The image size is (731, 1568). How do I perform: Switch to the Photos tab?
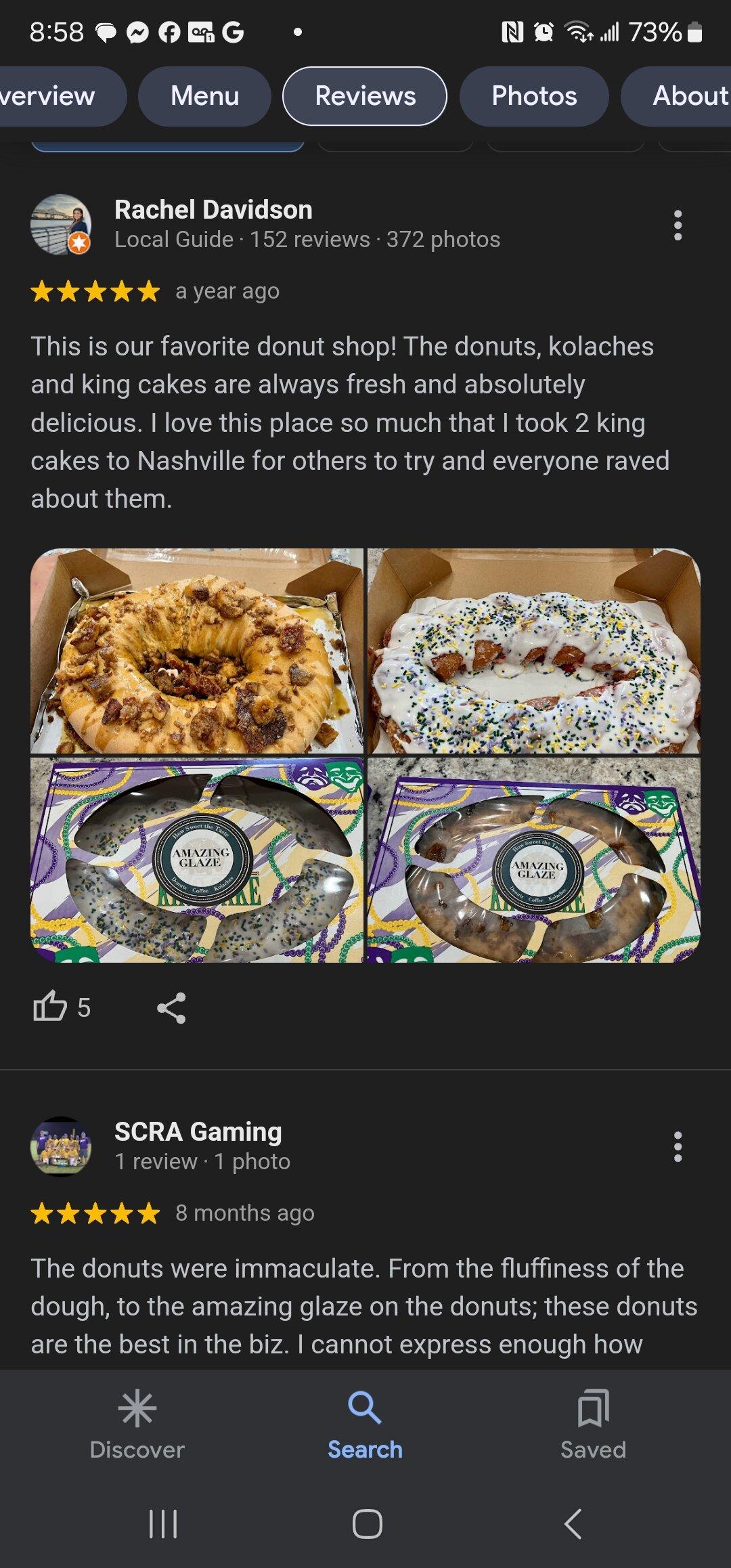click(x=534, y=96)
